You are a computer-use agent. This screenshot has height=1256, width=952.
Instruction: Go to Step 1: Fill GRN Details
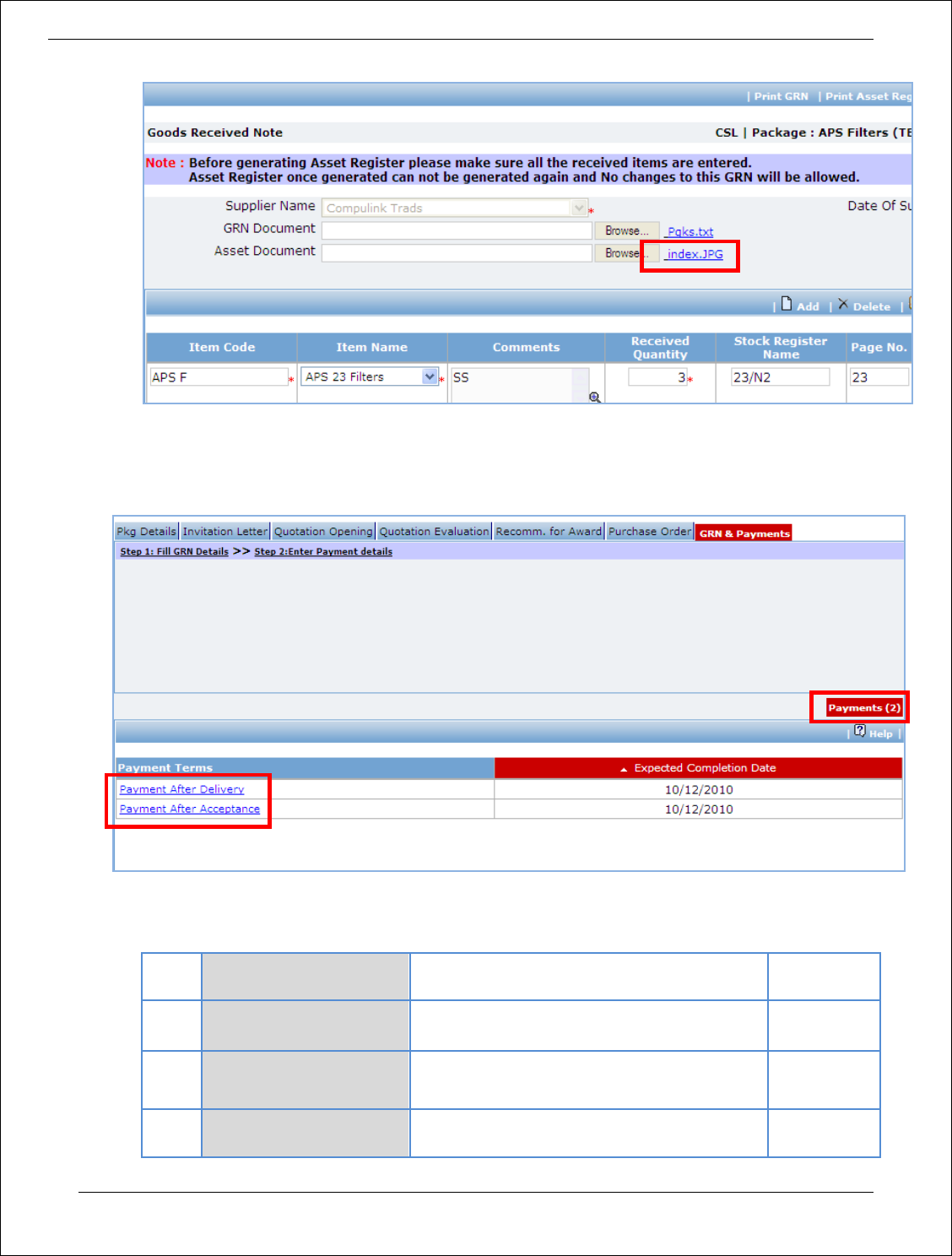(x=175, y=551)
